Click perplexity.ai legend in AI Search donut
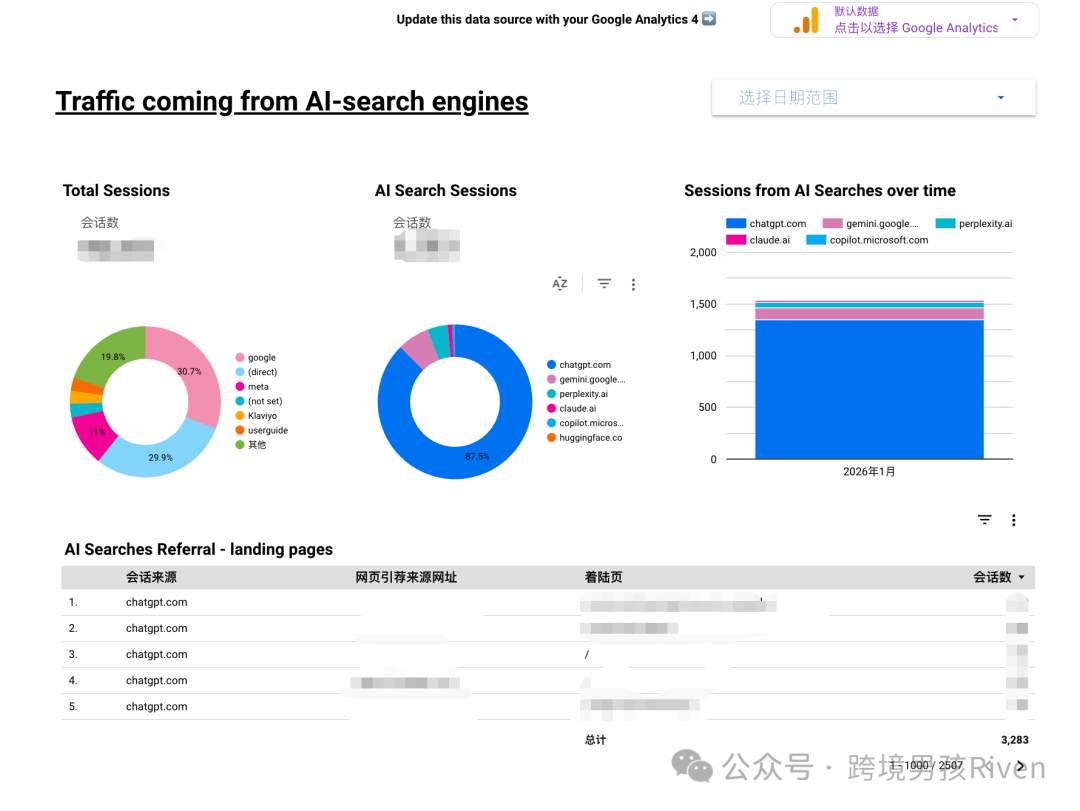1080x811 pixels. (x=577, y=393)
